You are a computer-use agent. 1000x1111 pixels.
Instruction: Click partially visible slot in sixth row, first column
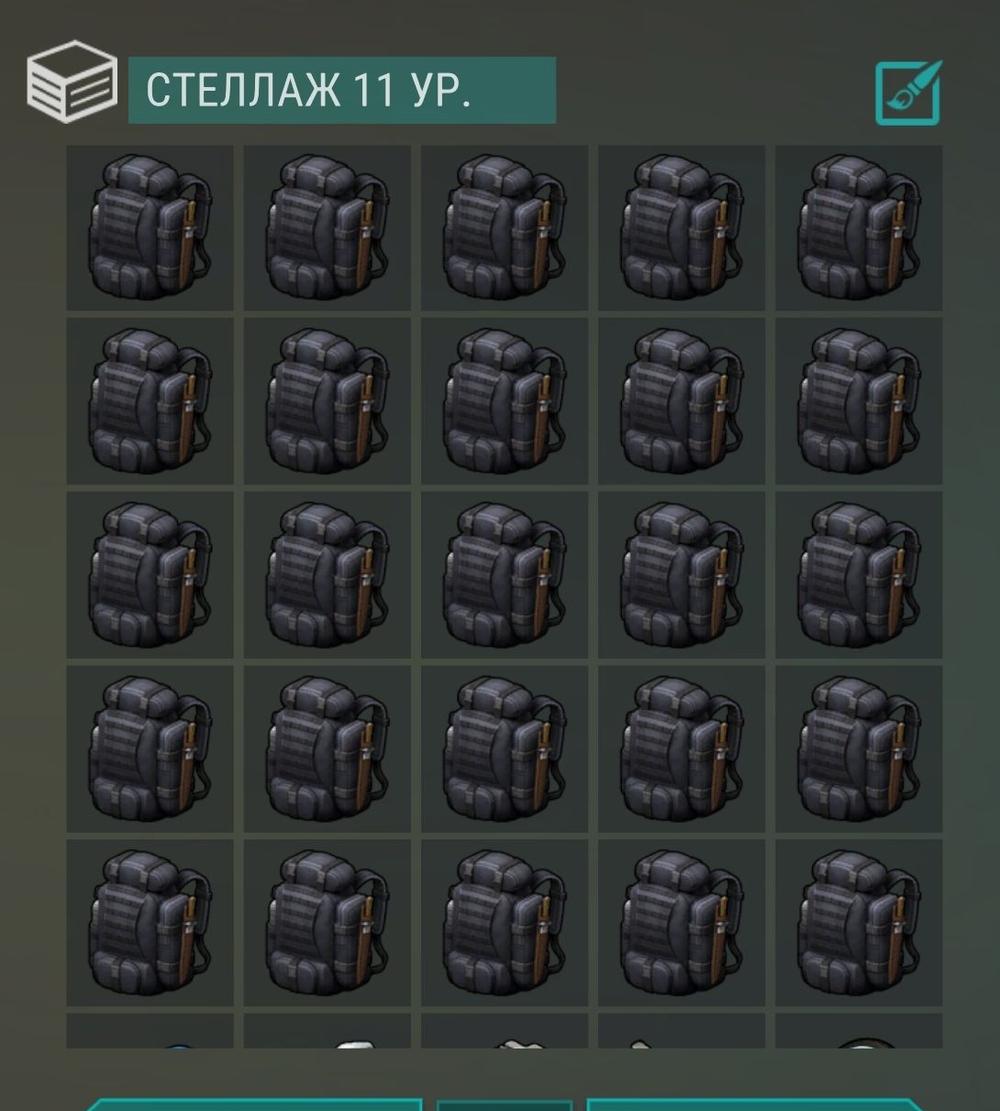(150, 1031)
